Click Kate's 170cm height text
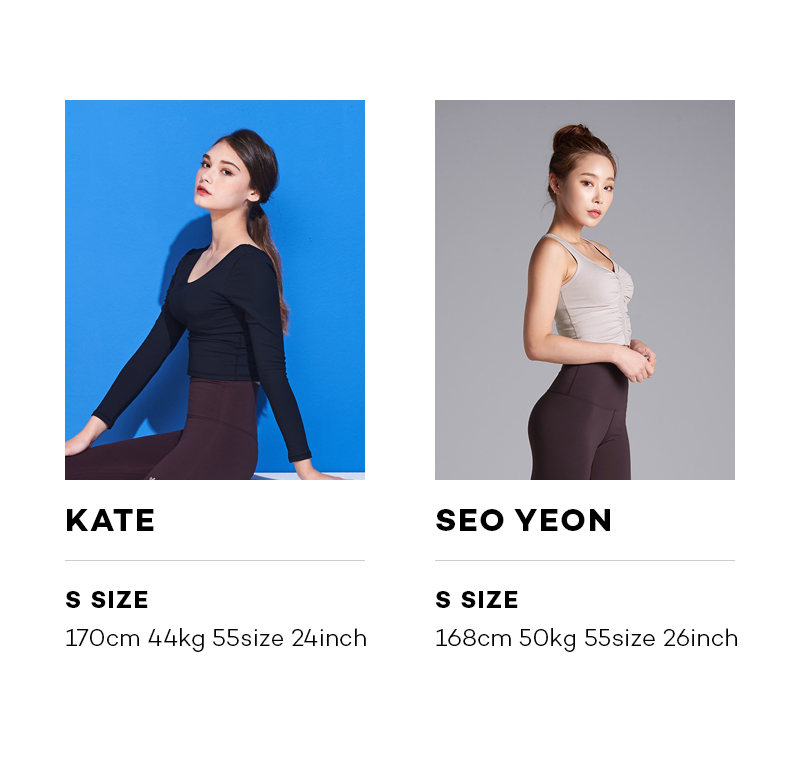The image size is (800, 760). (x=103, y=639)
